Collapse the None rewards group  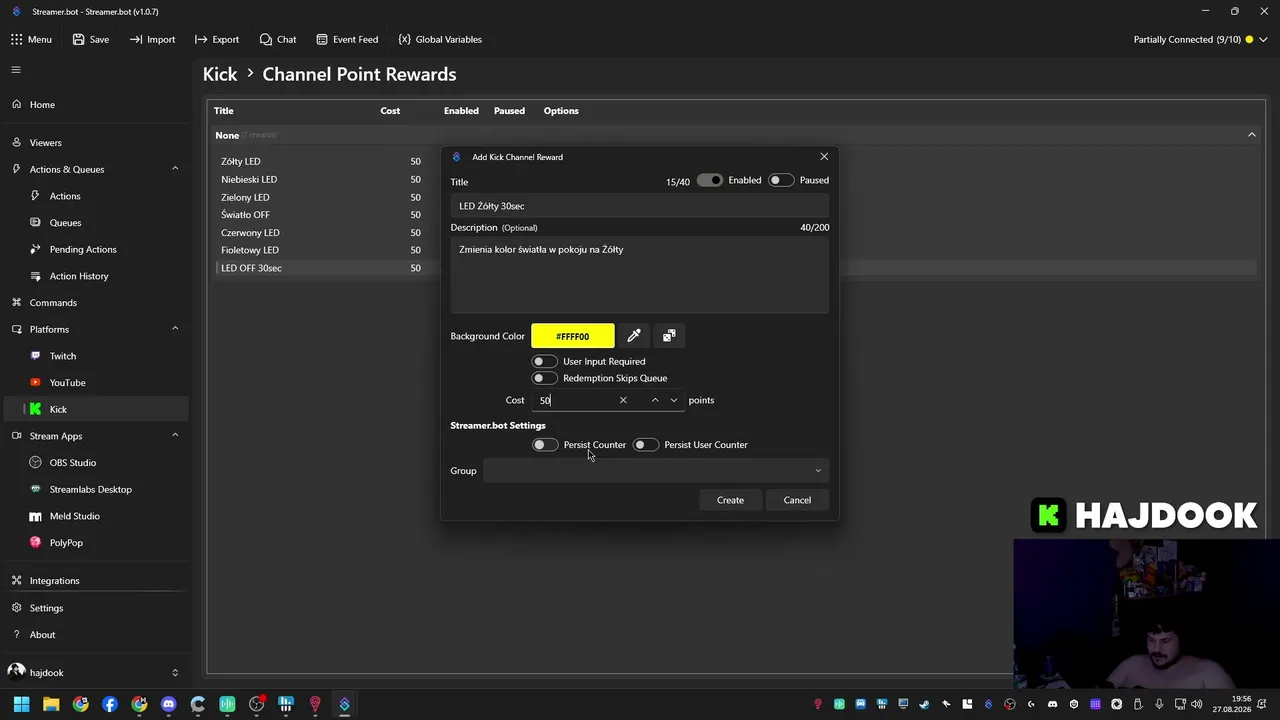coord(1251,135)
